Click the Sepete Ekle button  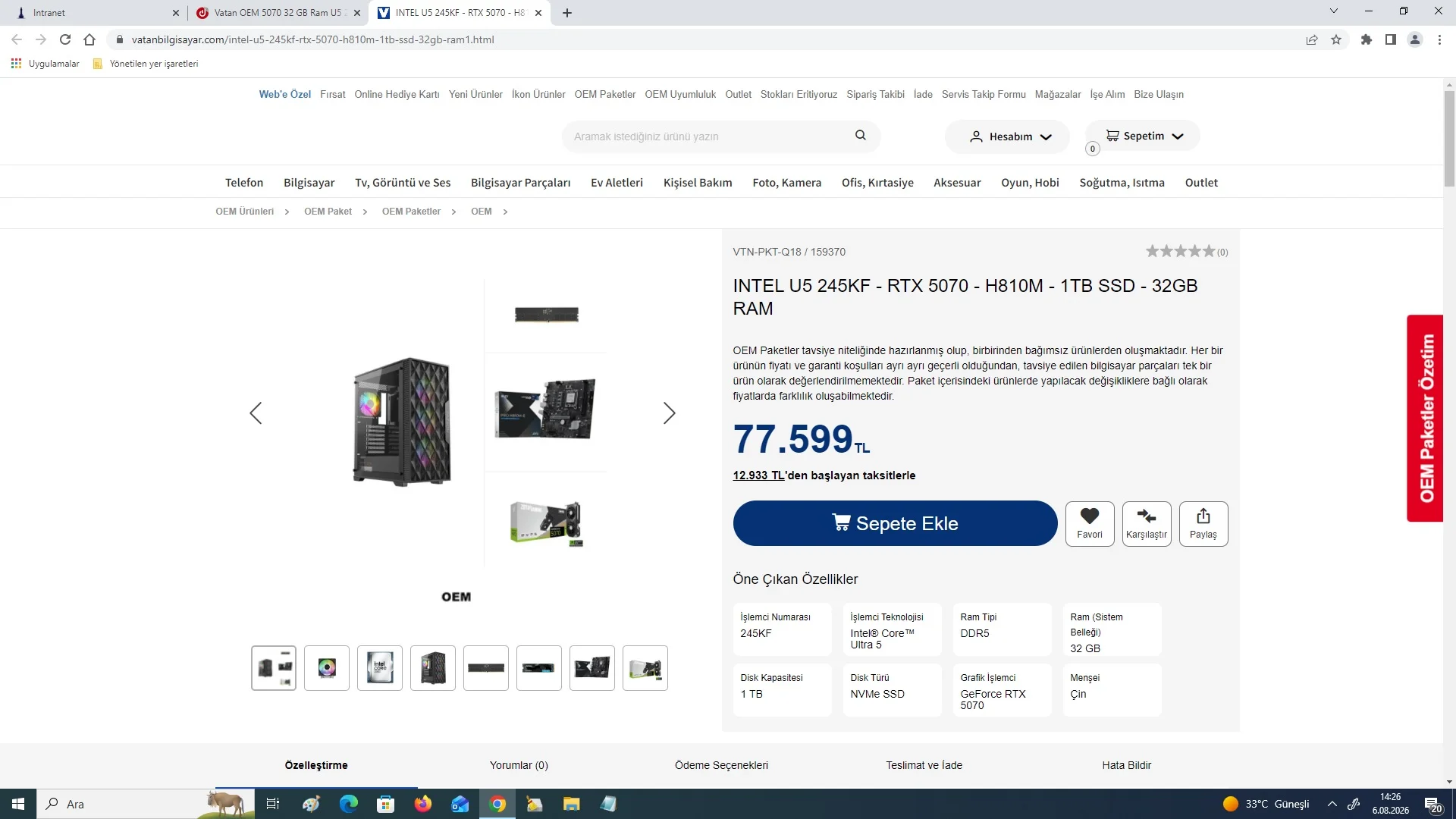click(x=895, y=523)
